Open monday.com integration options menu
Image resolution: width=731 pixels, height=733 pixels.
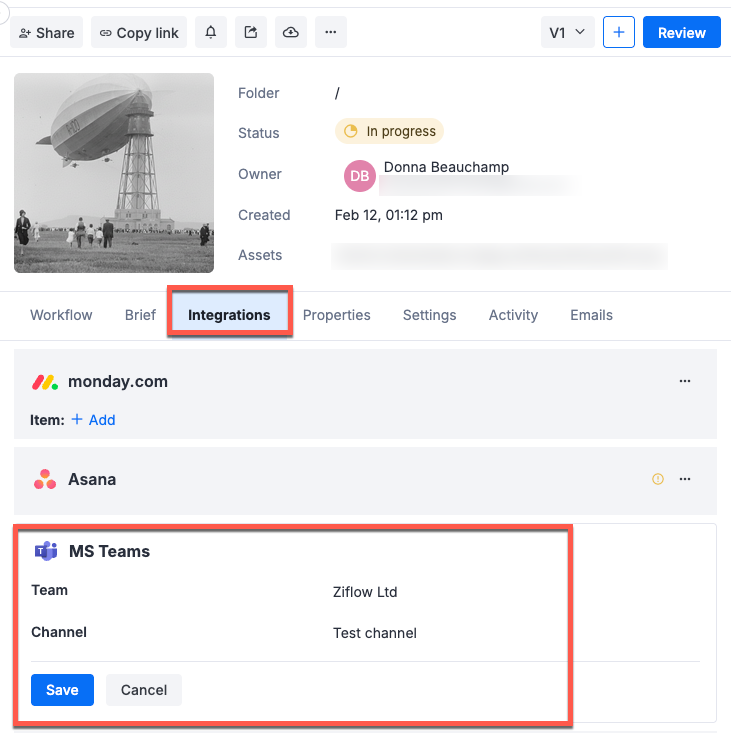coord(685,381)
